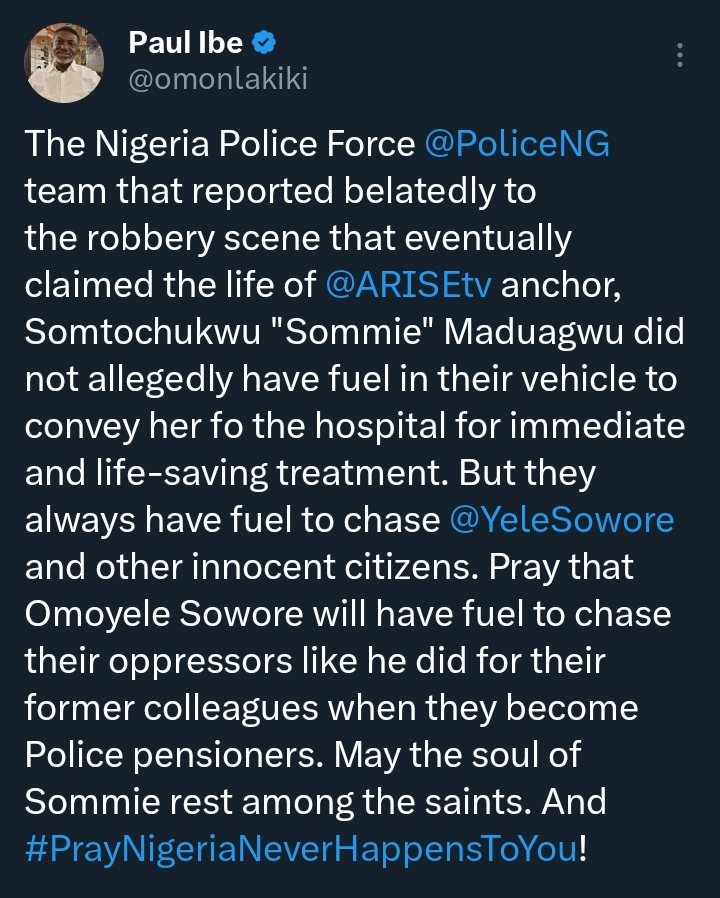Visit the @PoliceNG mention

pos(517,145)
